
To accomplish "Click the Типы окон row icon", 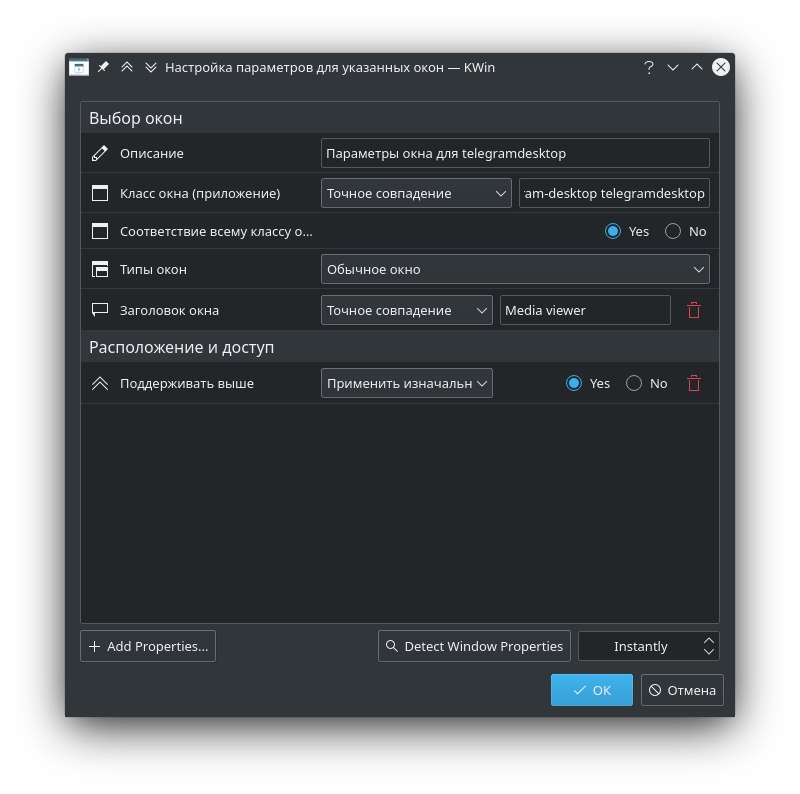I will coord(99,269).
